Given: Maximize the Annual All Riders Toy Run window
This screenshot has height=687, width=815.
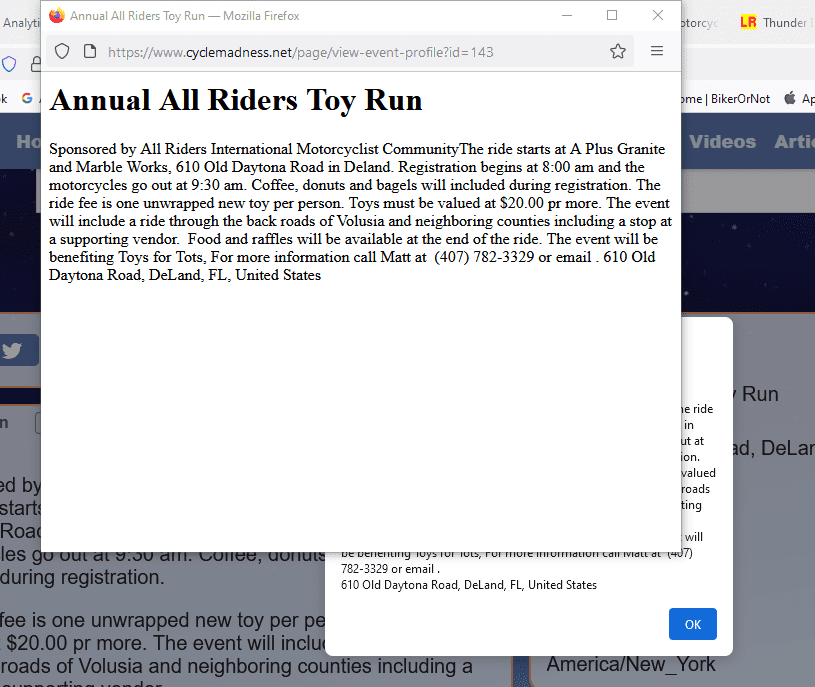Looking at the screenshot, I should point(612,16).
